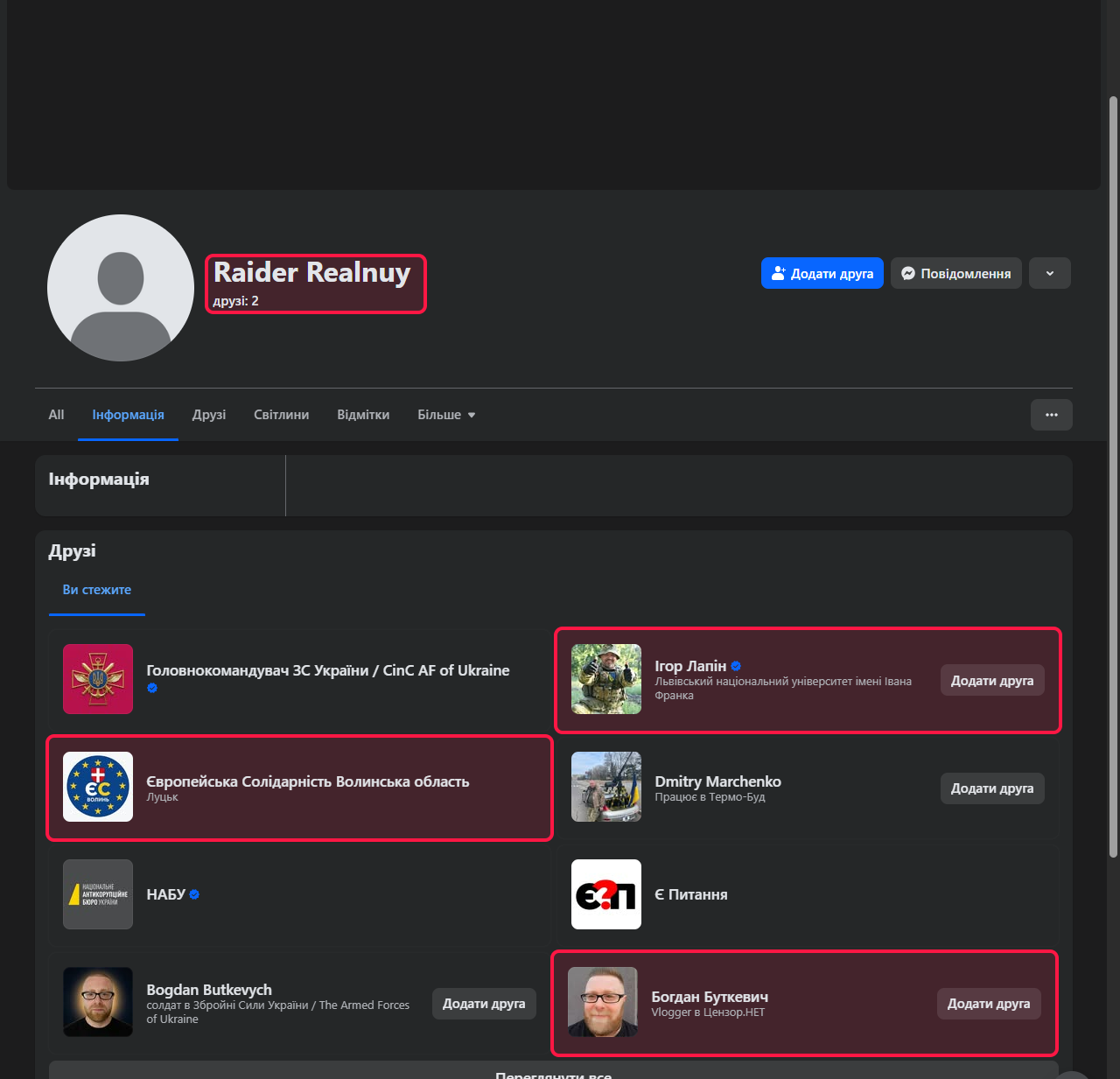Image resolution: width=1120 pixels, height=1079 pixels.
Task: Add Богдан Буткевич as friend
Action: [989, 1003]
